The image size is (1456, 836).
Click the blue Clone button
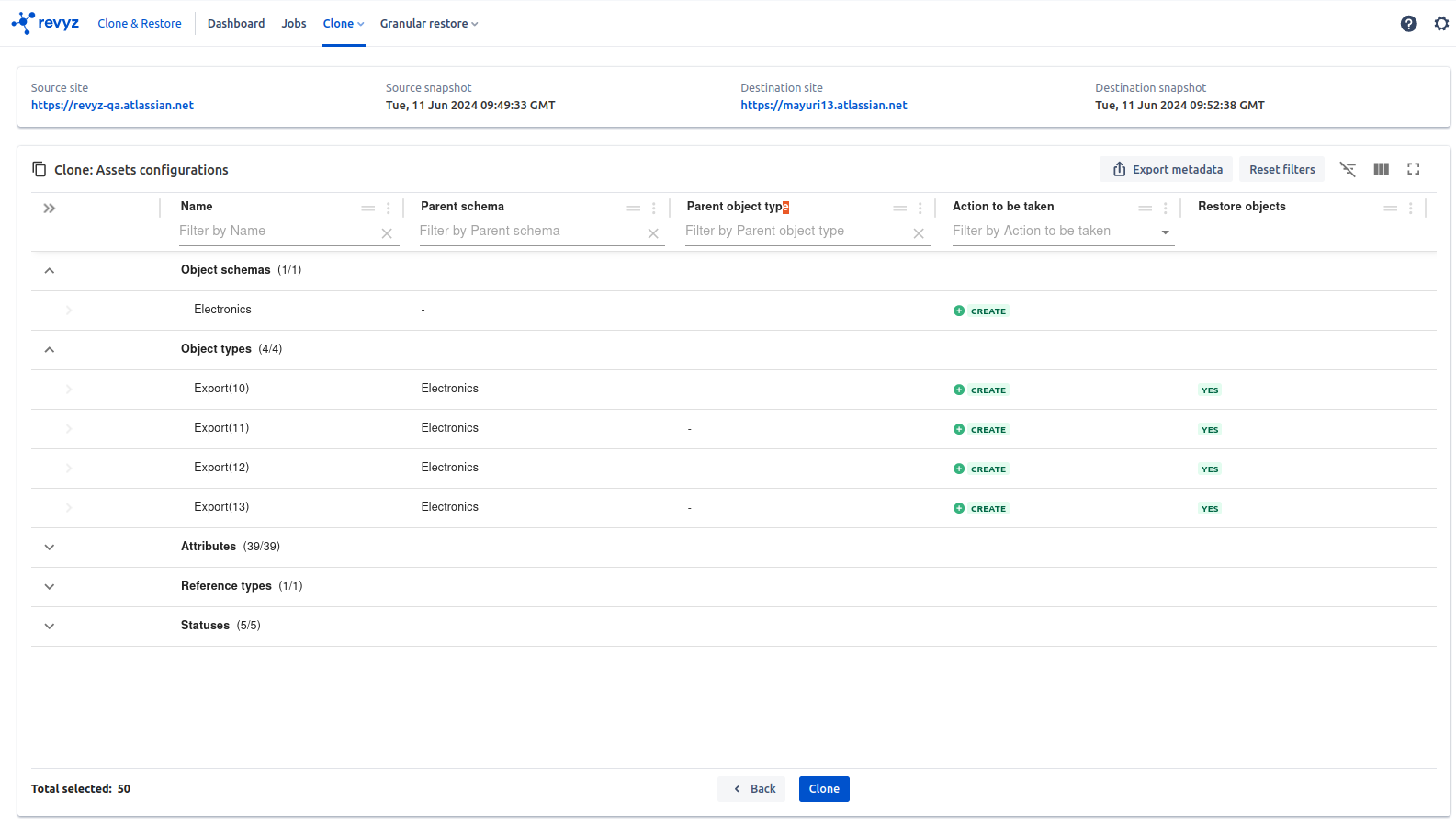[824, 789]
